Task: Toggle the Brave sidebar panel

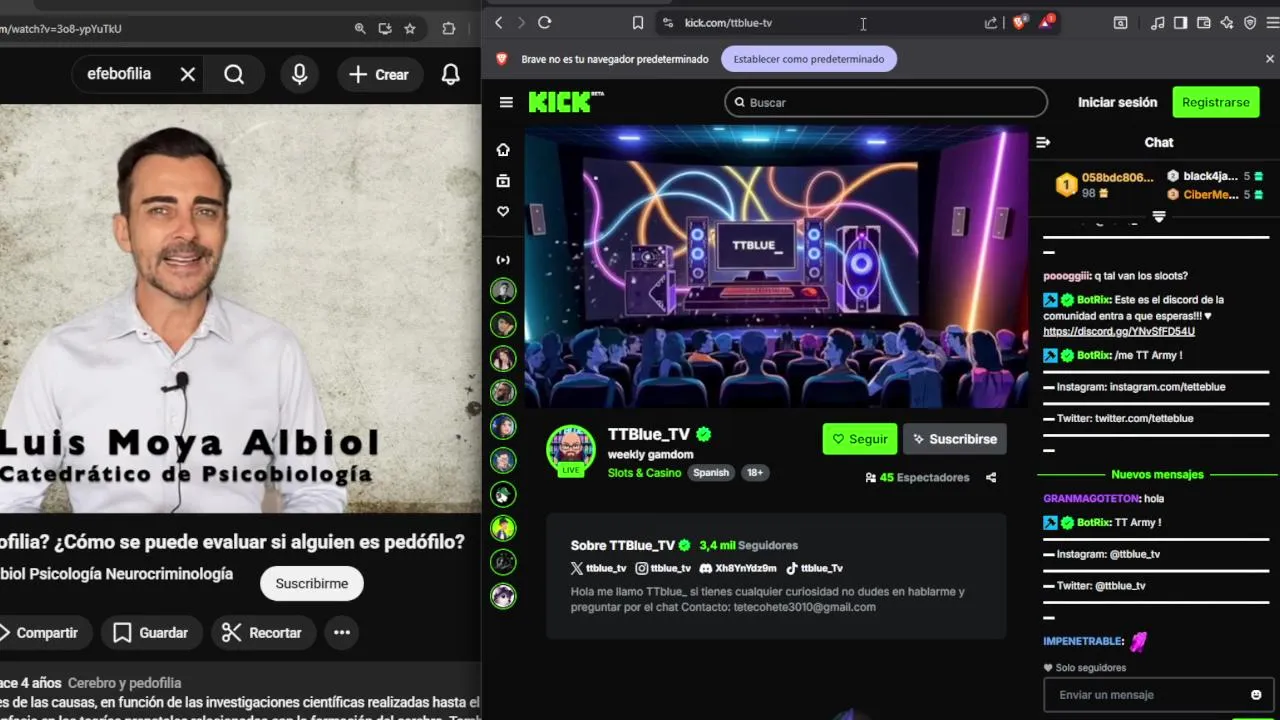Action: point(1181,22)
